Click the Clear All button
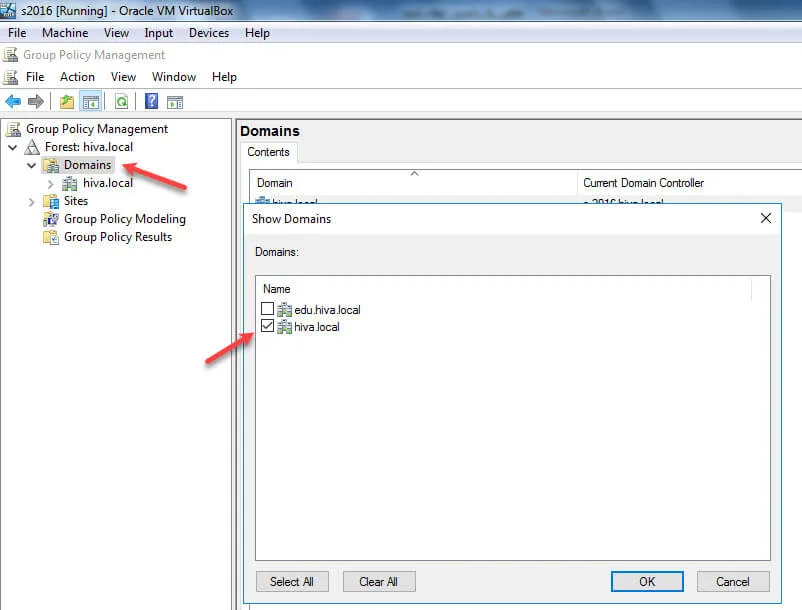Viewport: 802px width, 610px height. click(378, 582)
